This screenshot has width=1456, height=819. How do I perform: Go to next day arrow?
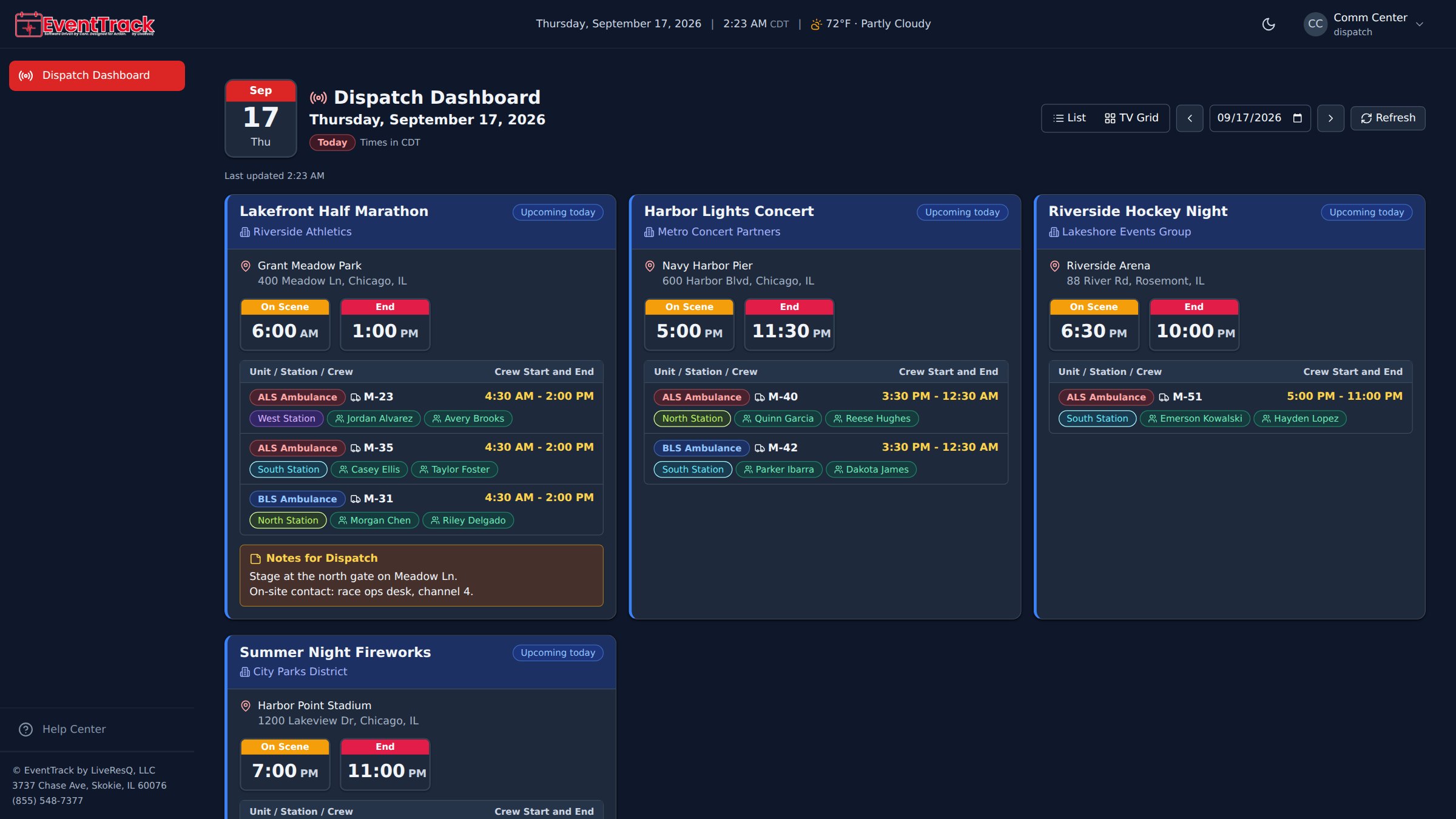click(1330, 118)
